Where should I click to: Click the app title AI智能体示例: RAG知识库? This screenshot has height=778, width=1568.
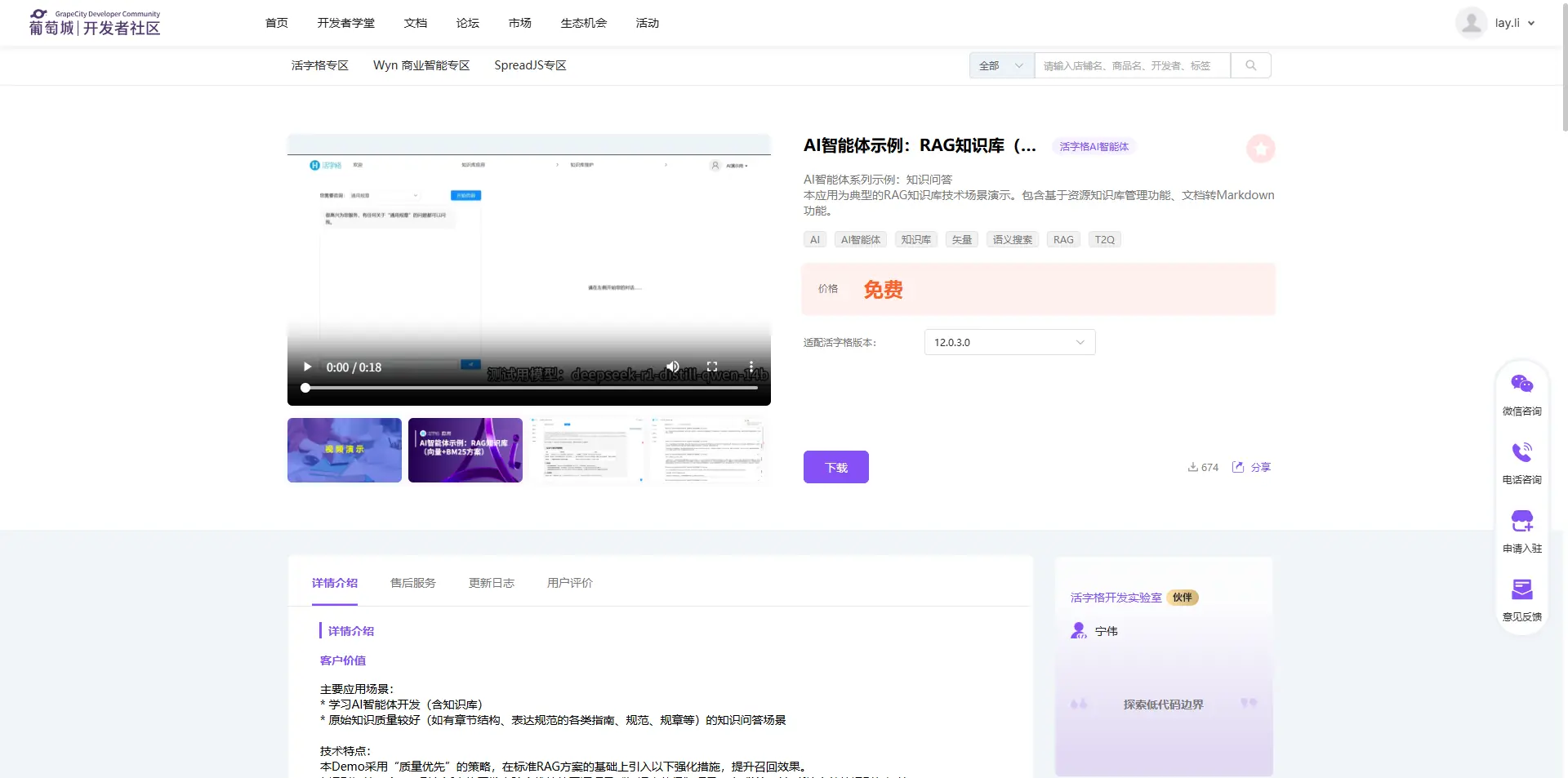pyautogui.click(x=920, y=145)
